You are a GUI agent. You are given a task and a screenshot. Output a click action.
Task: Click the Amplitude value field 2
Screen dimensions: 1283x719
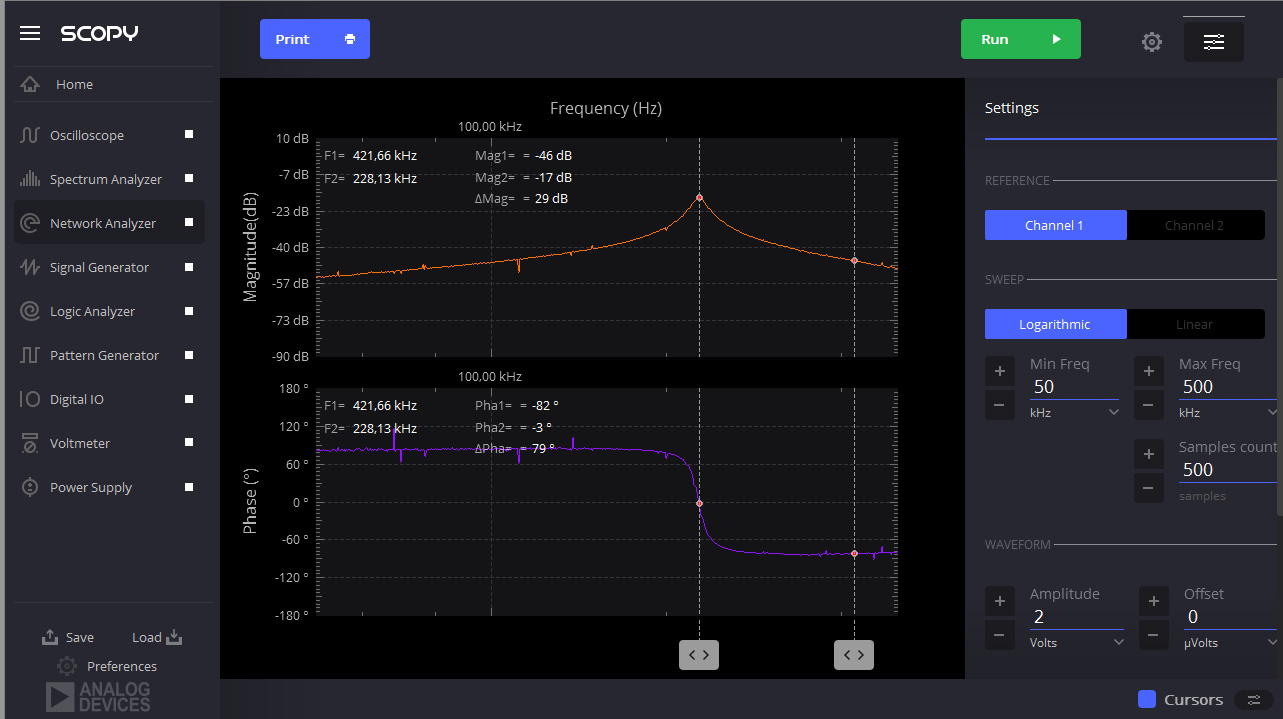[1077, 617]
